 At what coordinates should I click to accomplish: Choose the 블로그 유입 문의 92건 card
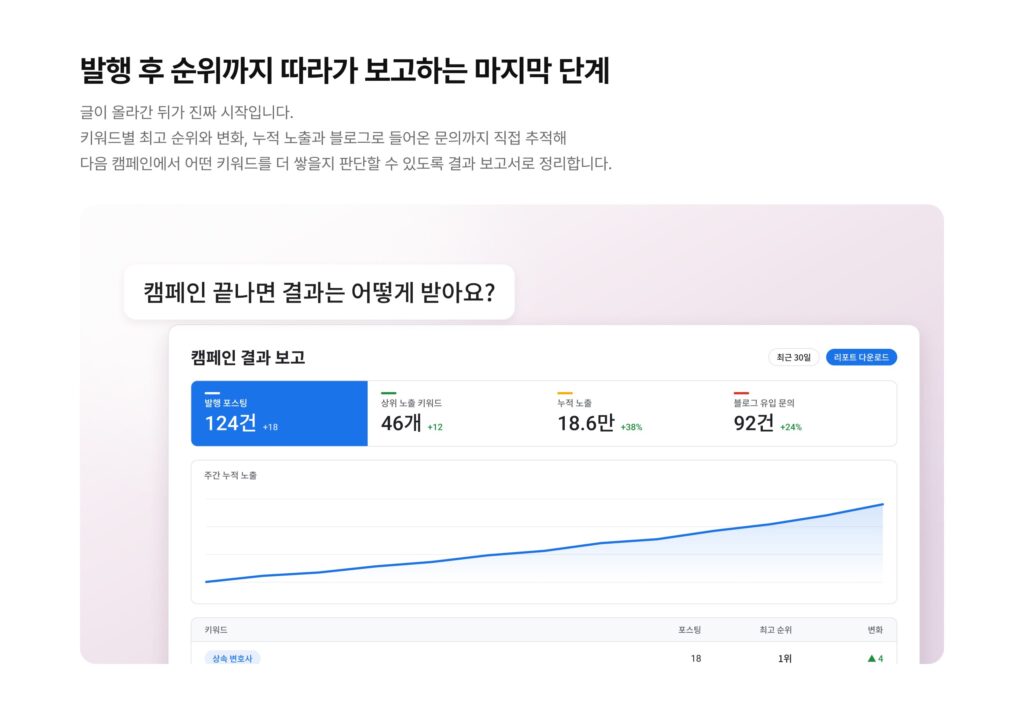point(808,414)
